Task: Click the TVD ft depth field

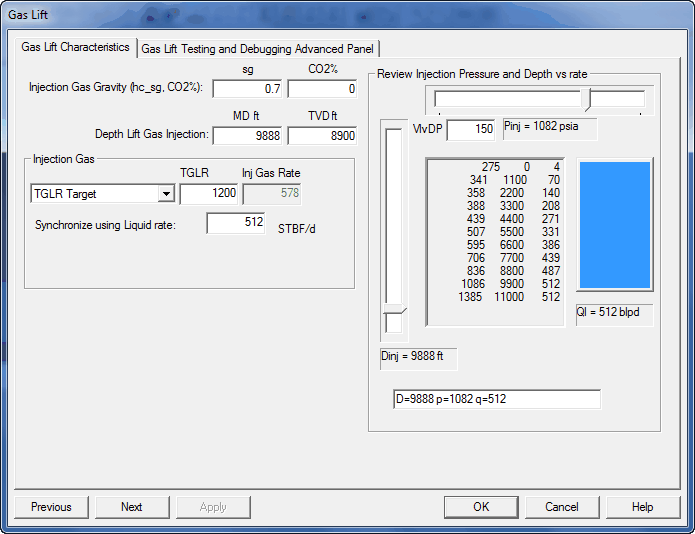Action: 321,136
